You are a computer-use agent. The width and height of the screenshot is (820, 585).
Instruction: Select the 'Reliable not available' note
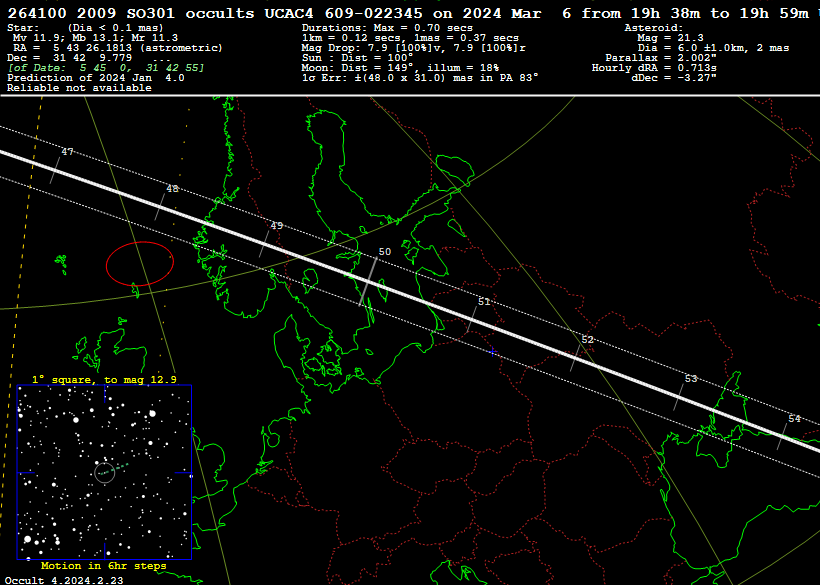[79, 88]
